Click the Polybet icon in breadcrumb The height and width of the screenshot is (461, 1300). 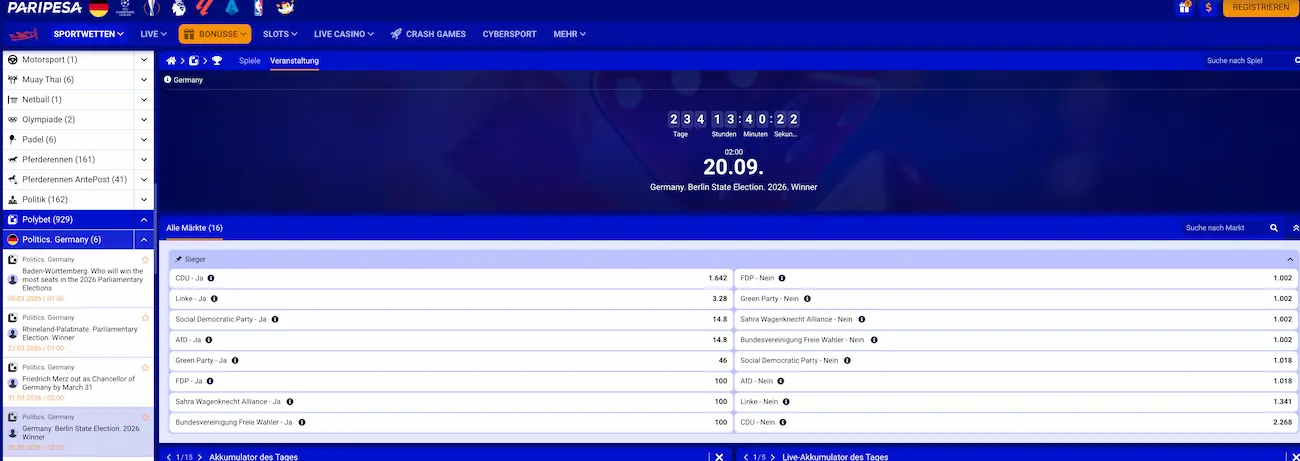click(194, 61)
